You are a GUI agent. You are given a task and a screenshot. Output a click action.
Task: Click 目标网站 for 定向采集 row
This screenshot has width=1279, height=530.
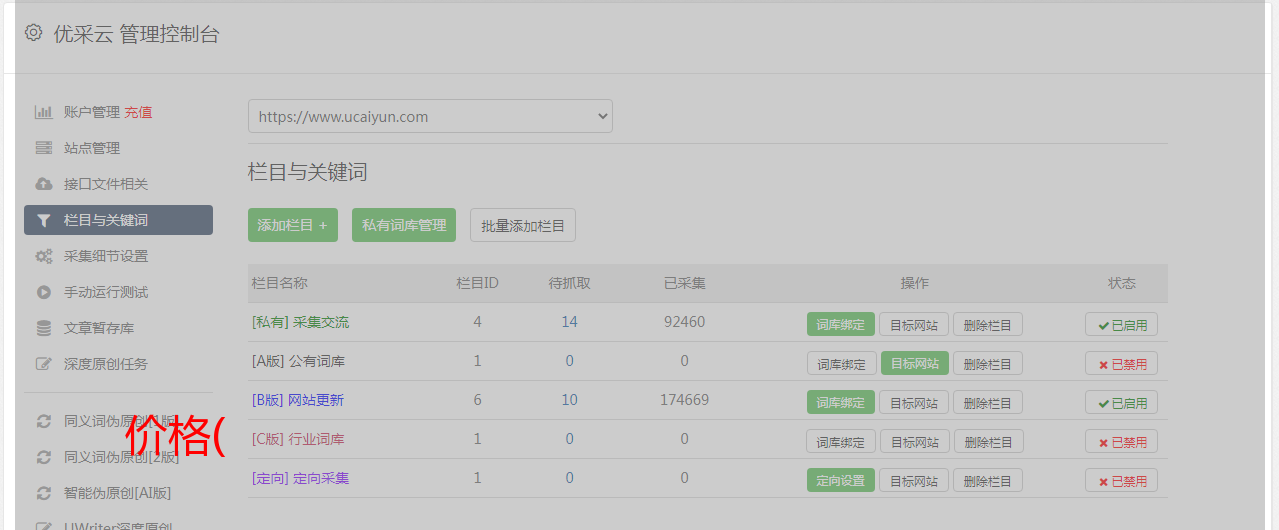914,480
